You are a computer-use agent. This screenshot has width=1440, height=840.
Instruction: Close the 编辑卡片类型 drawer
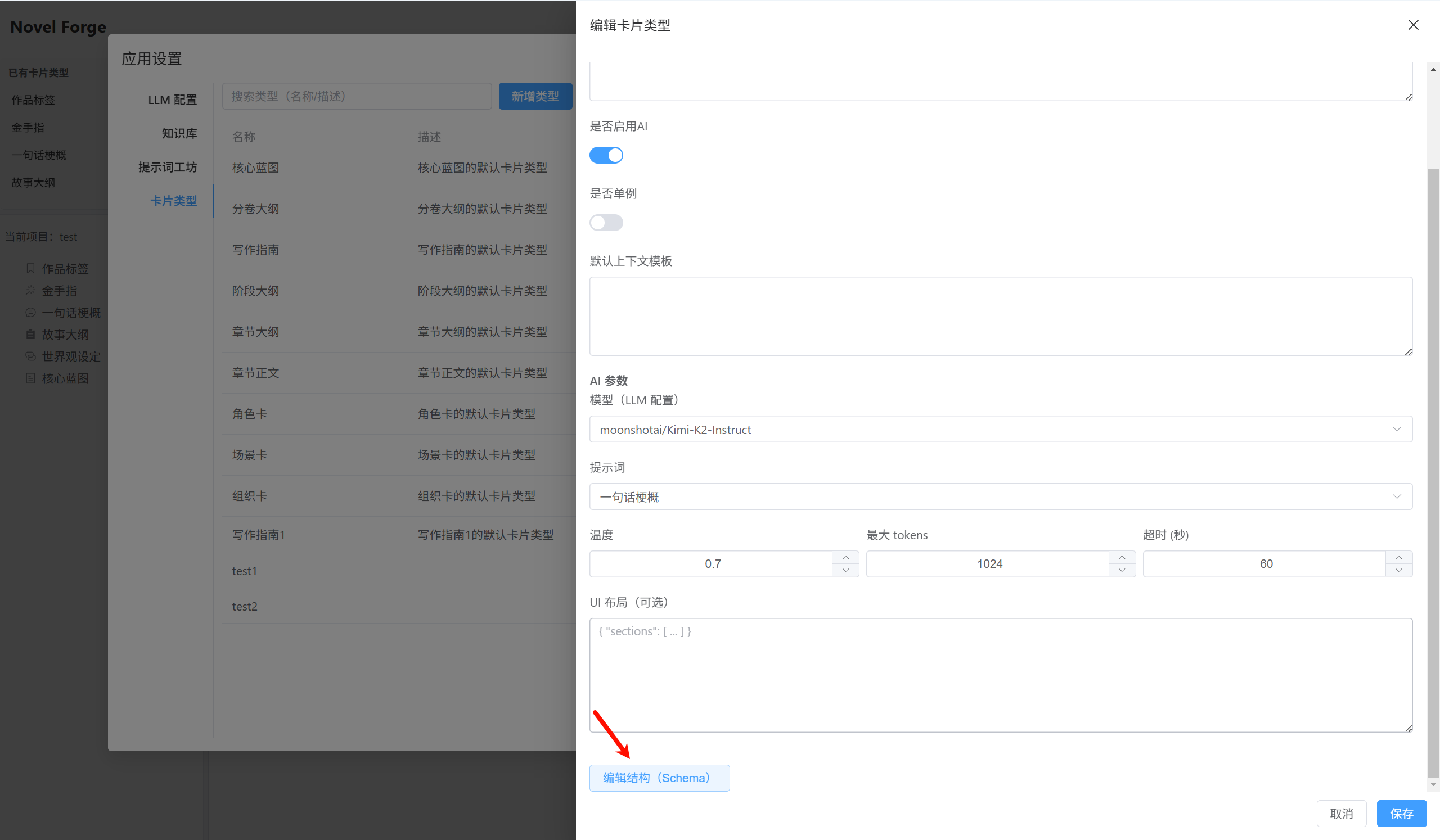pos(1412,25)
